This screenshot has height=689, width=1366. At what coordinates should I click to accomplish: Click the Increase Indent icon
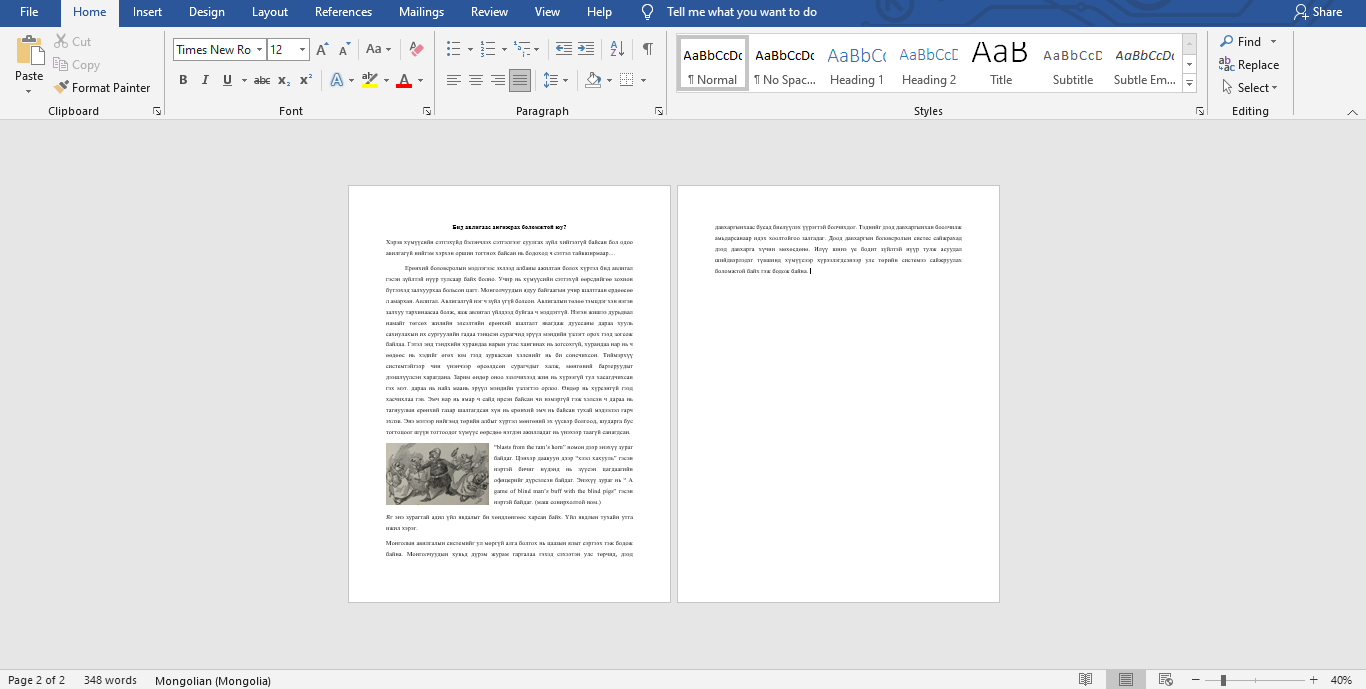coord(586,49)
